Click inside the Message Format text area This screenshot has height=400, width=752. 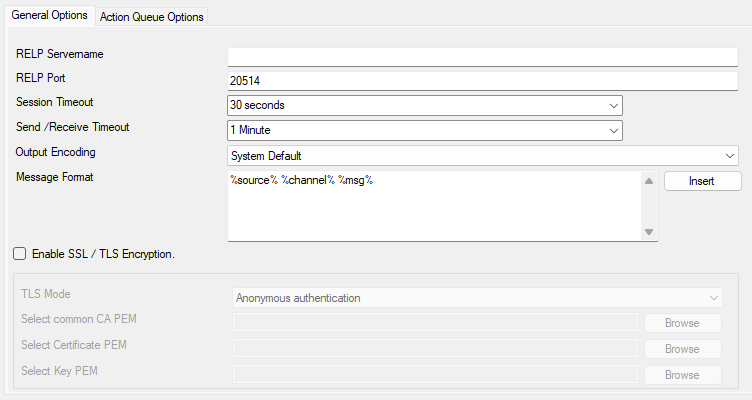click(x=433, y=206)
